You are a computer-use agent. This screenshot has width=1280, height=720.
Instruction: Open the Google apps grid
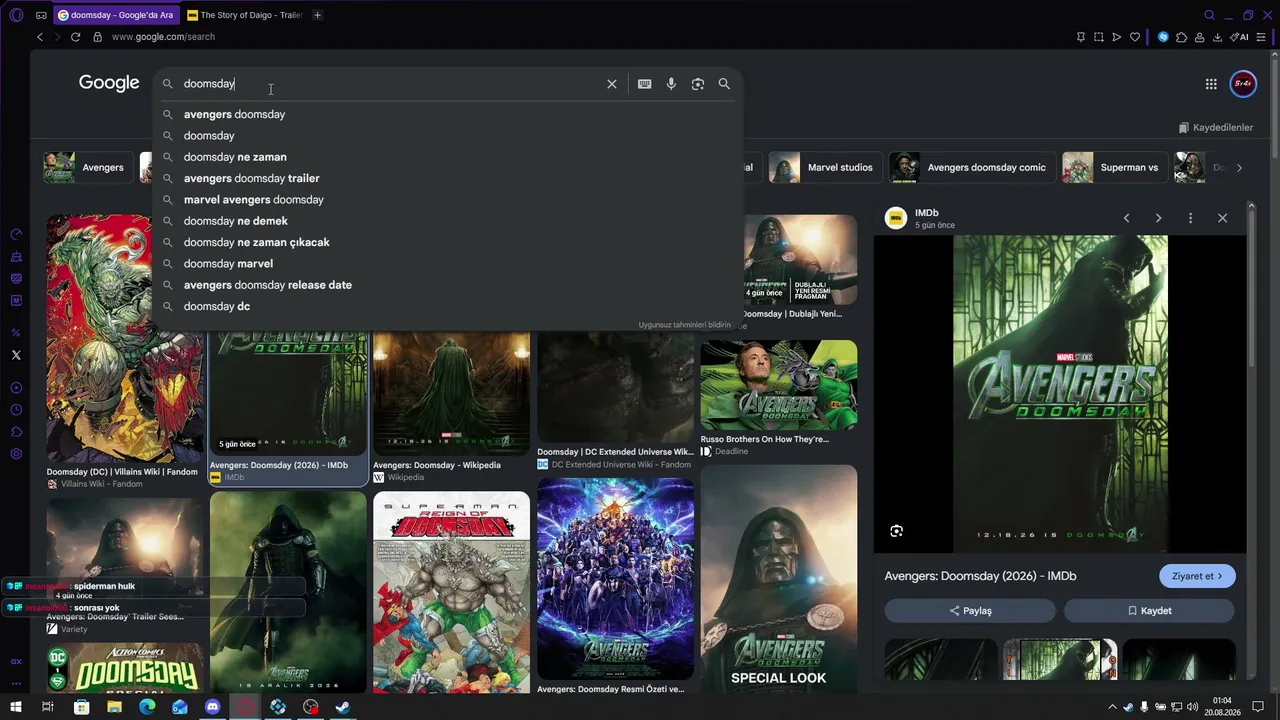pos(1211,84)
